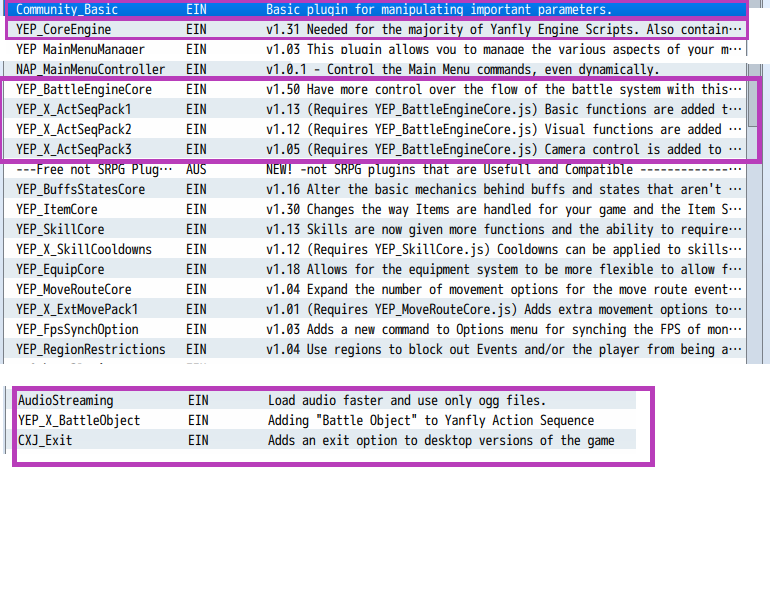The image size is (770, 604).
Task: Click the v1.18 equipment system description
Action: click(x=504, y=270)
